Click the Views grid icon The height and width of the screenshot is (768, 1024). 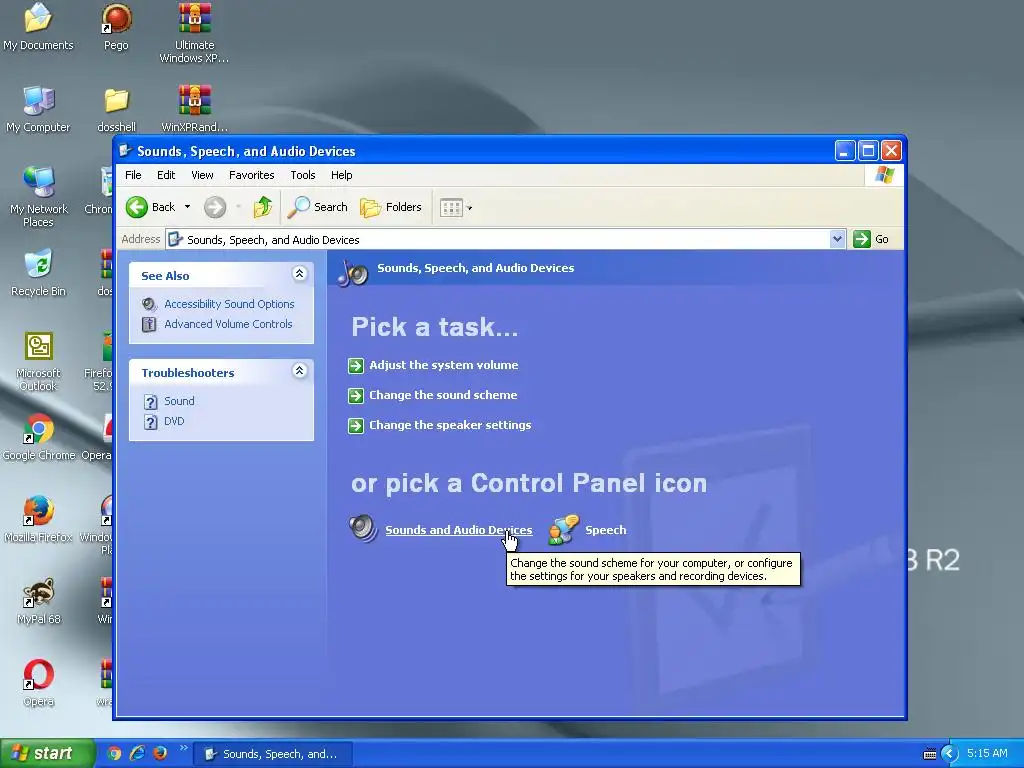click(x=451, y=208)
